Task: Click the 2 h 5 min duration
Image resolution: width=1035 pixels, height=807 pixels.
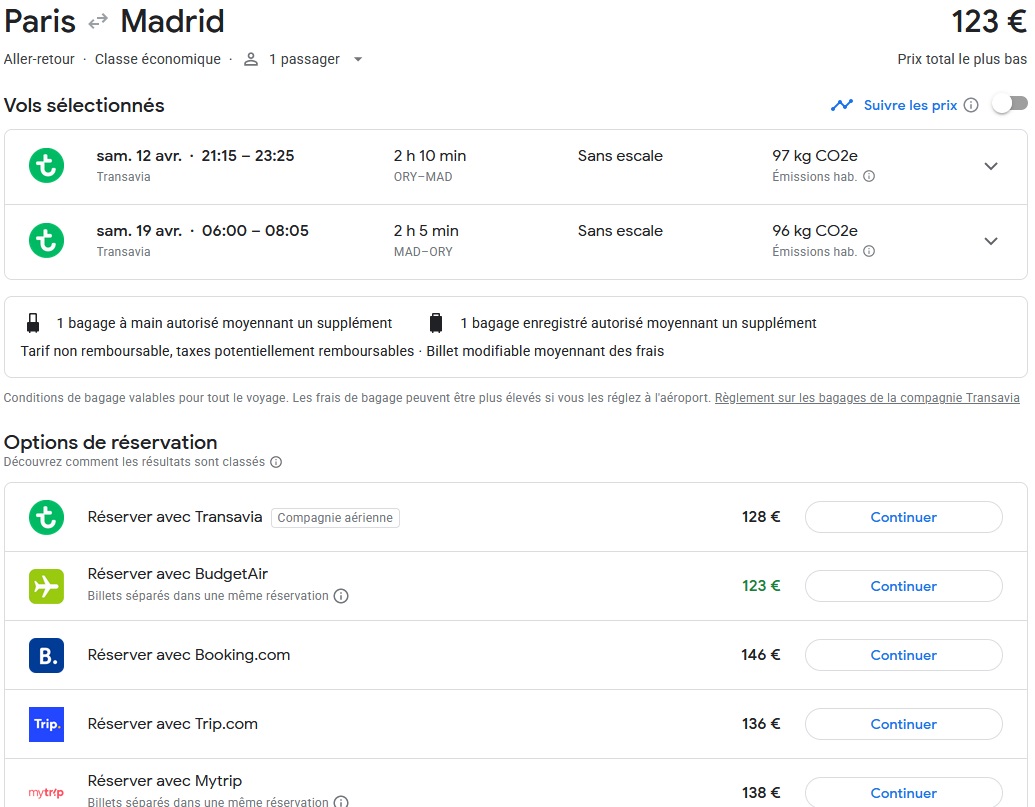Action: coord(426,231)
